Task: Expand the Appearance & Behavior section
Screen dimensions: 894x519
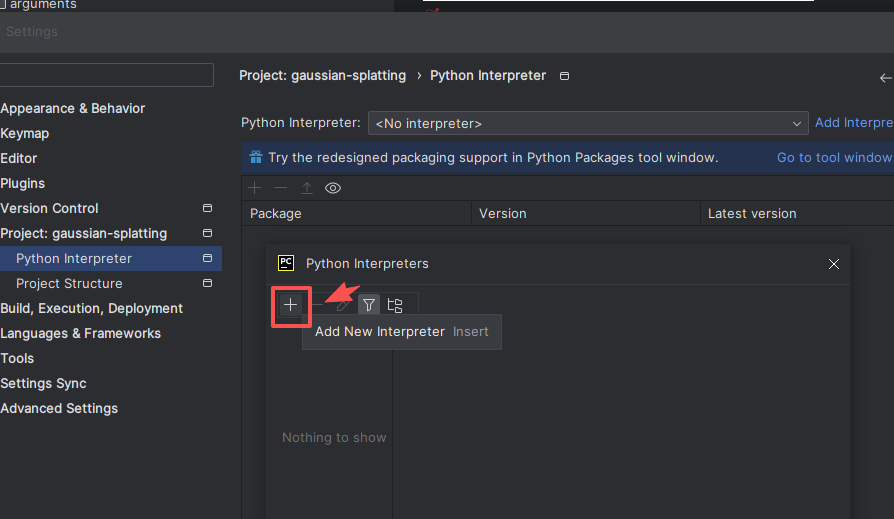Action: click(x=72, y=108)
